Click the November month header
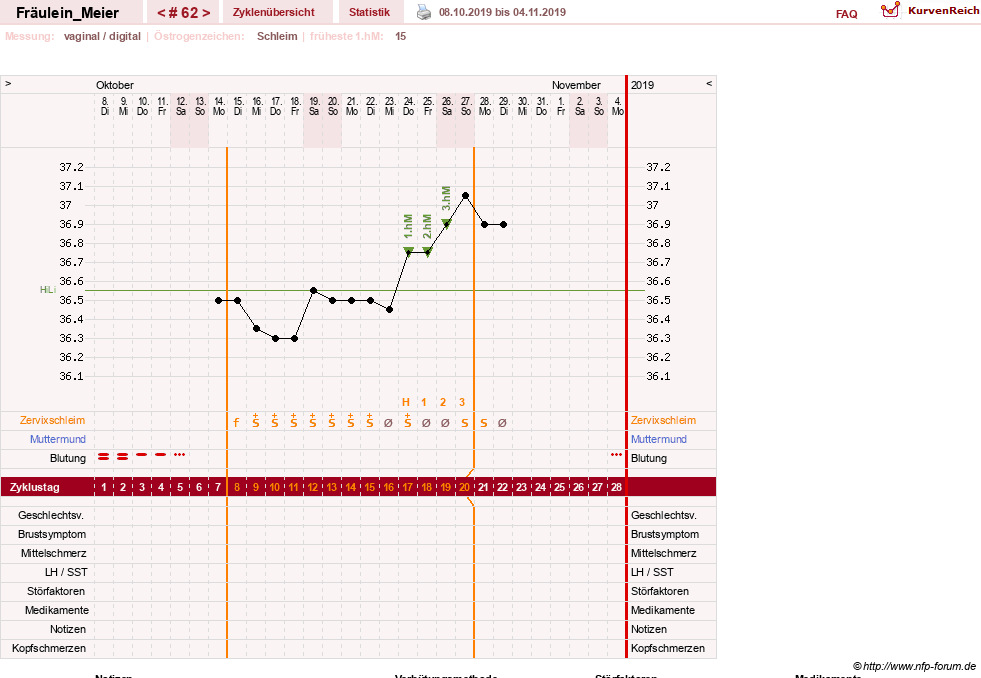Image resolution: width=981 pixels, height=678 pixels. tap(576, 85)
